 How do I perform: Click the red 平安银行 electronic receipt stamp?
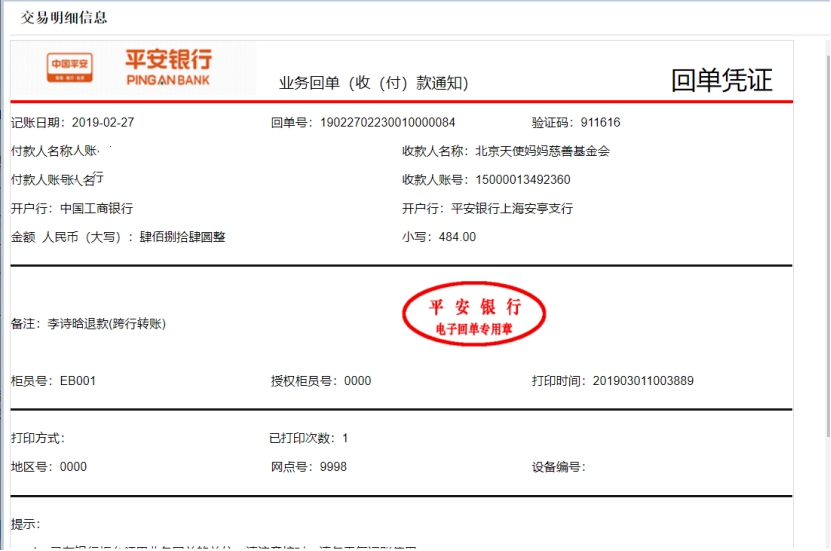tap(474, 314)
